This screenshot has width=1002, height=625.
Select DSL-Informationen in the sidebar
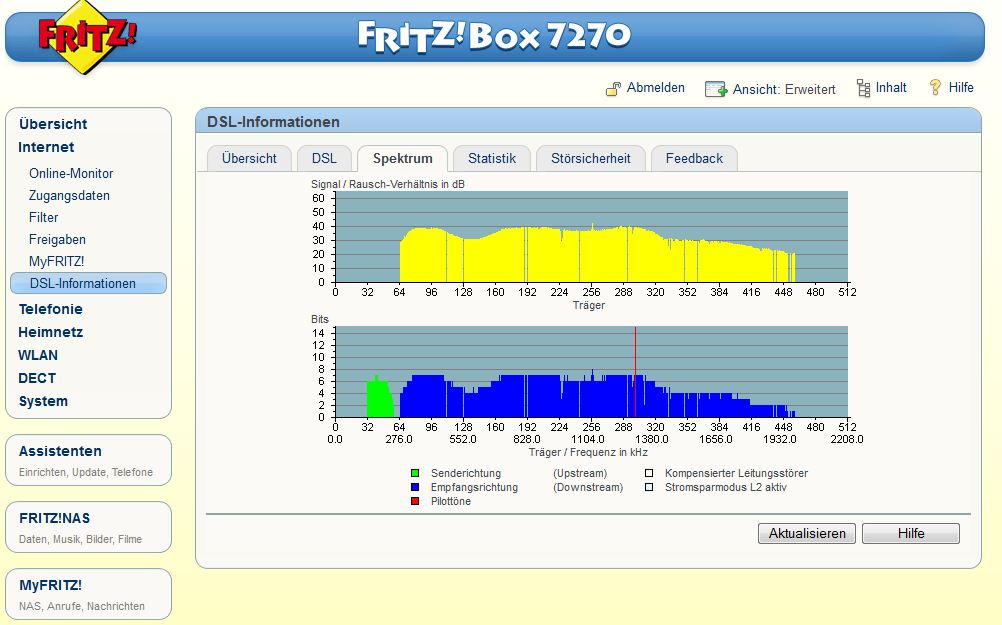click(88, 283)
